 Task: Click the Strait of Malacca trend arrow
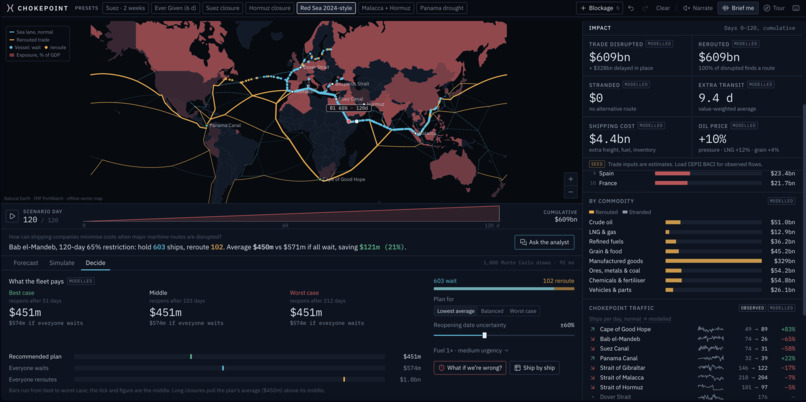click(593, 377)
